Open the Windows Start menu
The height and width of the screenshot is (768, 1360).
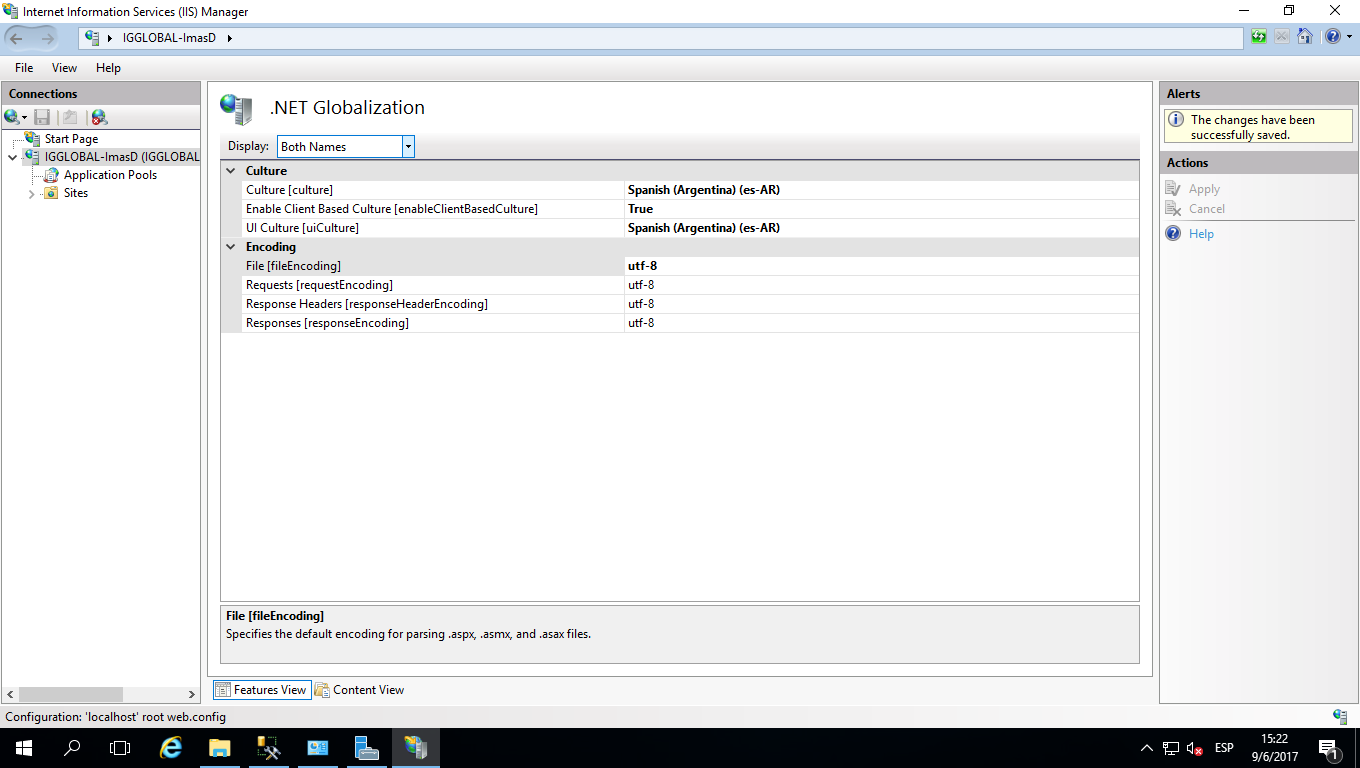pos(23,748)
